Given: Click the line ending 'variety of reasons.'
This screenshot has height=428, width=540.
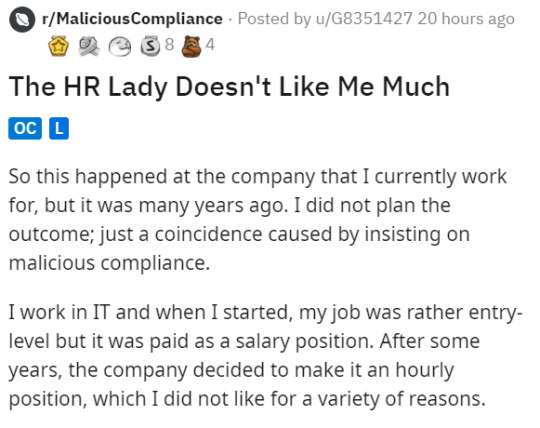Looking at the screenshot, I should pos(247,399).
